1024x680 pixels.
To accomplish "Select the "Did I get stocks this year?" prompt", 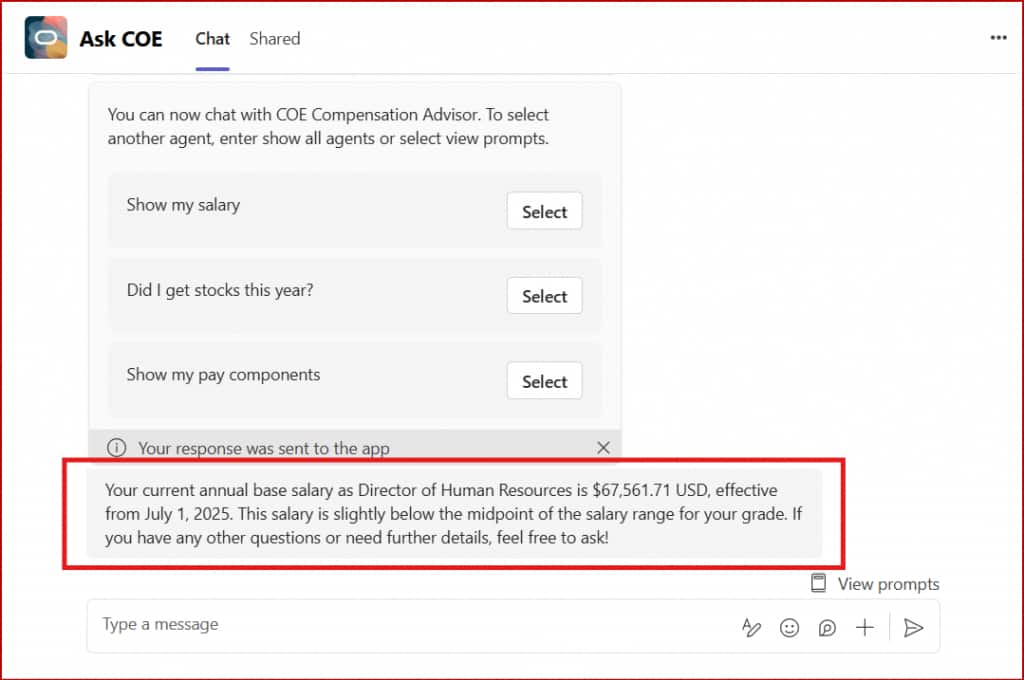I will (544, 296).
